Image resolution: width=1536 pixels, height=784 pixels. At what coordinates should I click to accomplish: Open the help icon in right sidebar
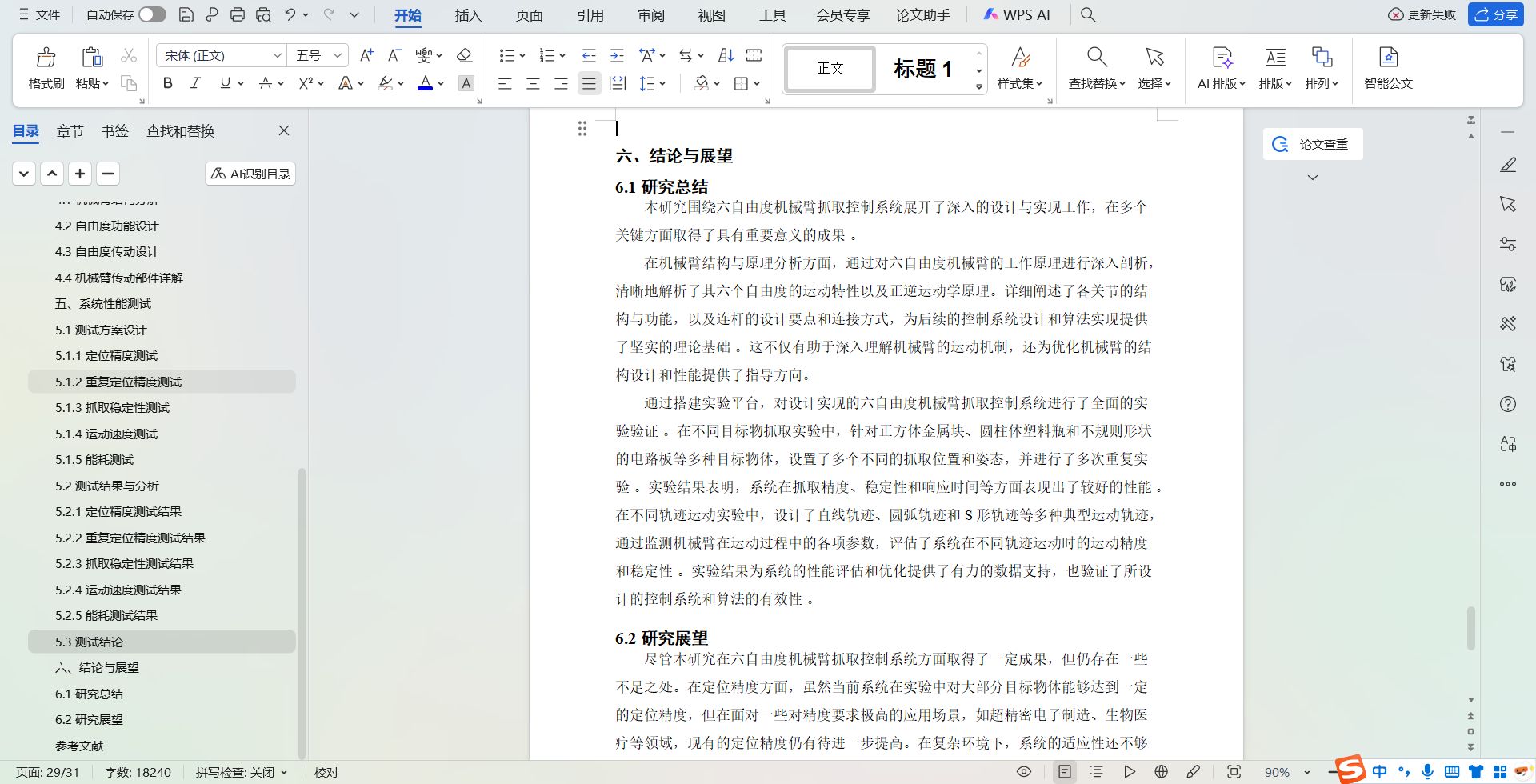tap(1508, 404)
